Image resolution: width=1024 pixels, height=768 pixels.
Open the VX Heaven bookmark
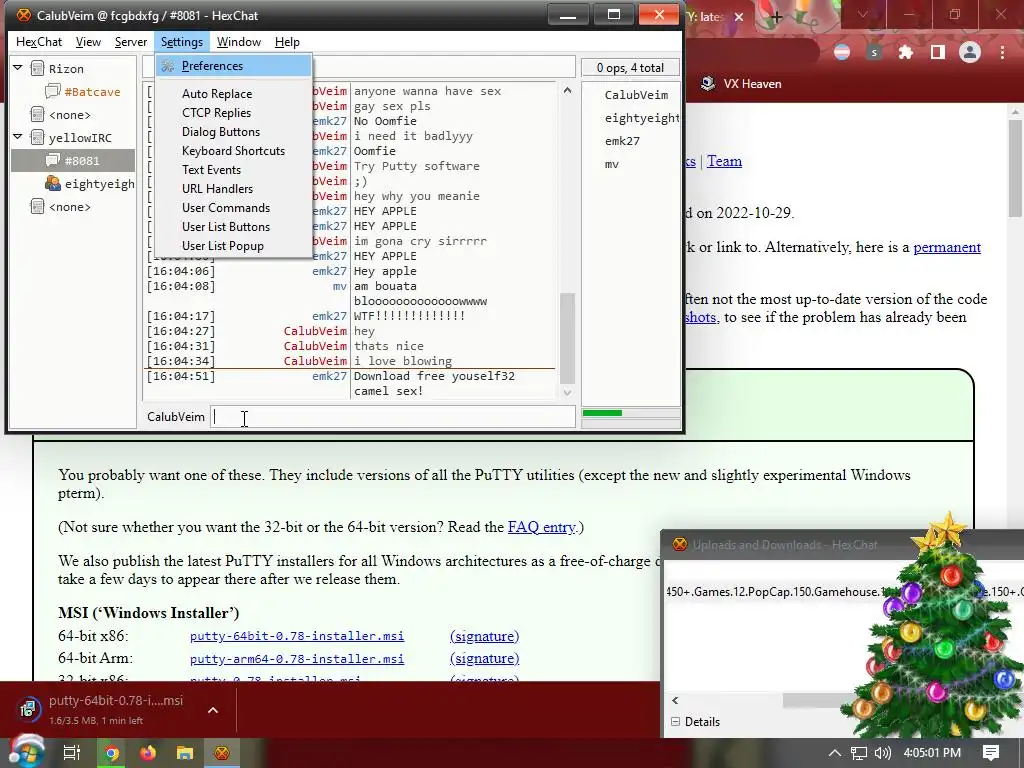coord(741,84)
